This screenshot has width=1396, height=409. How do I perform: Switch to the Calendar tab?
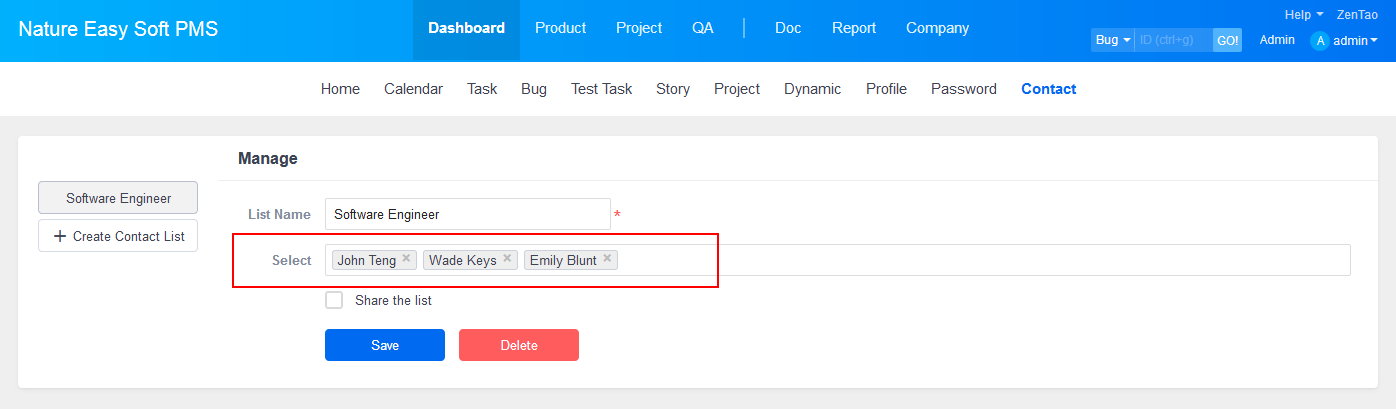click(413, 89)
